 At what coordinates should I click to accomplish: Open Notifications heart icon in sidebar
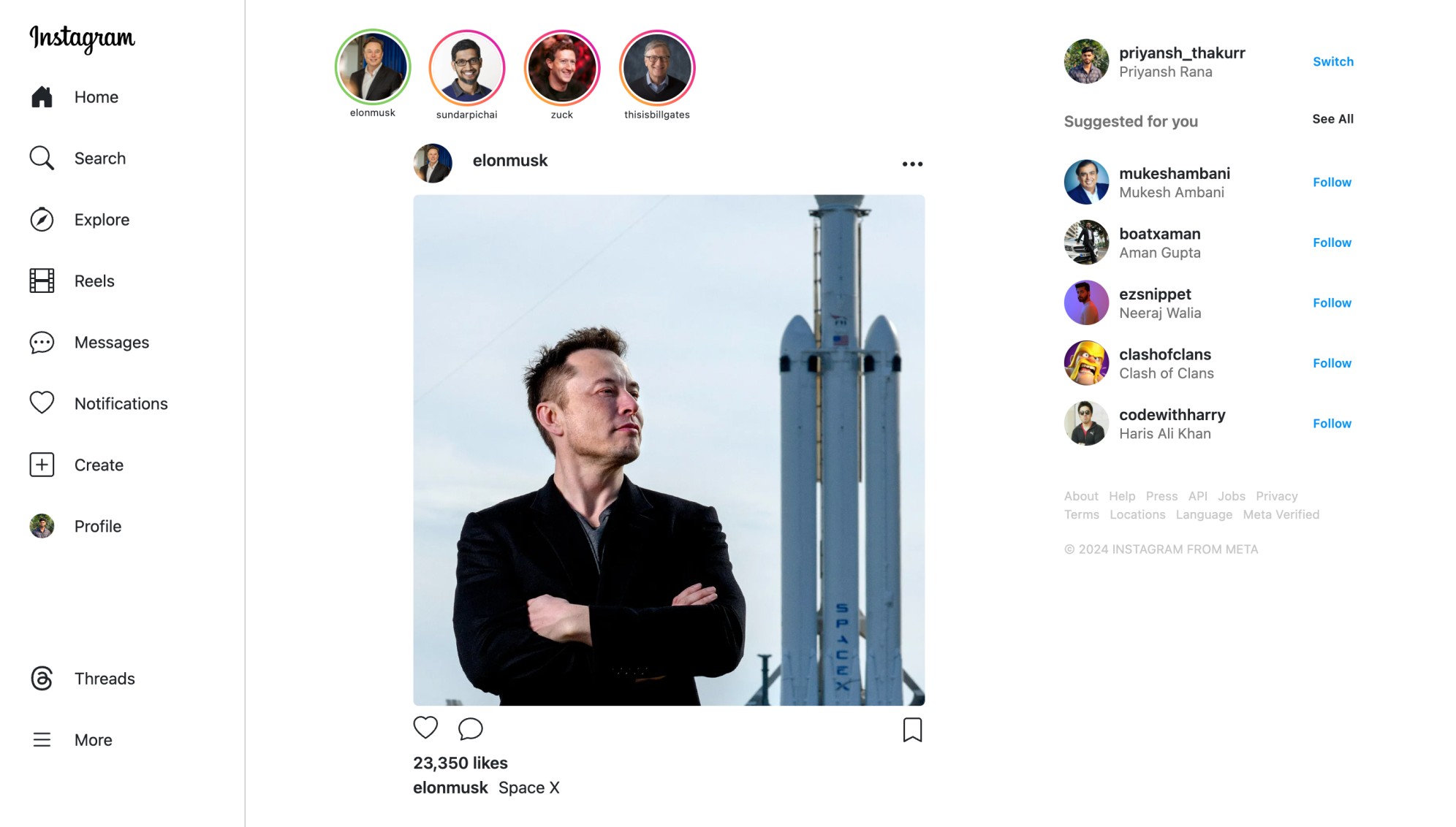[42, 403]
